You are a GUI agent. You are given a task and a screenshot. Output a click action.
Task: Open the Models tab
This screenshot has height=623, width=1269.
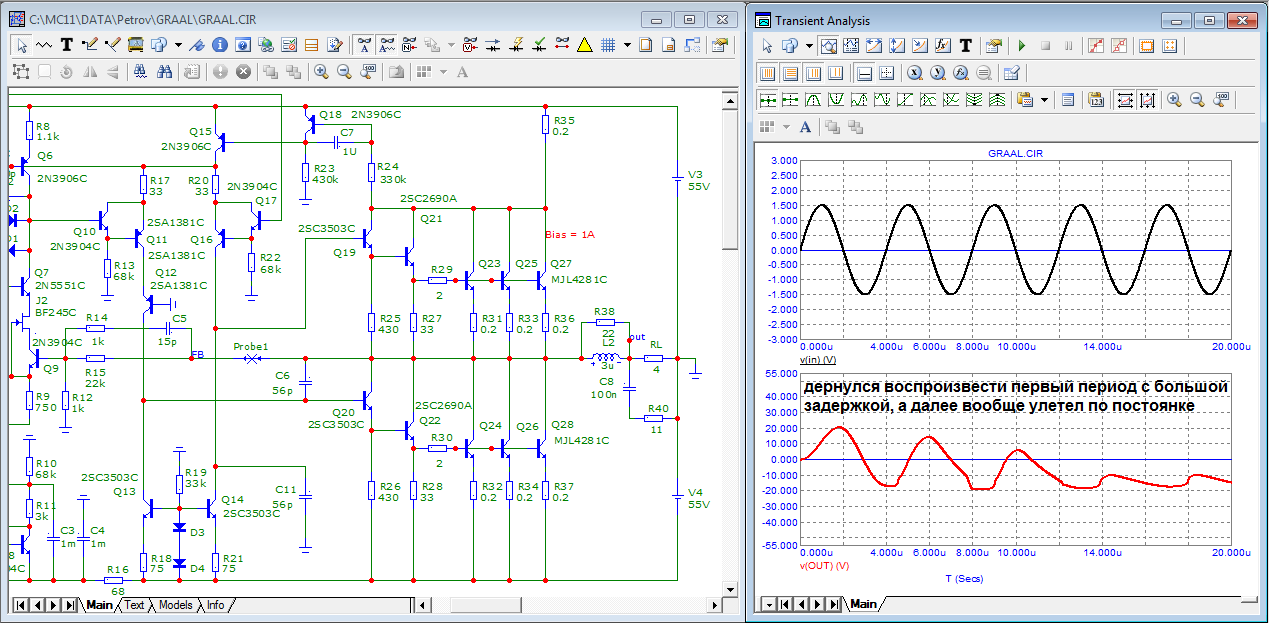click(175, 605)
